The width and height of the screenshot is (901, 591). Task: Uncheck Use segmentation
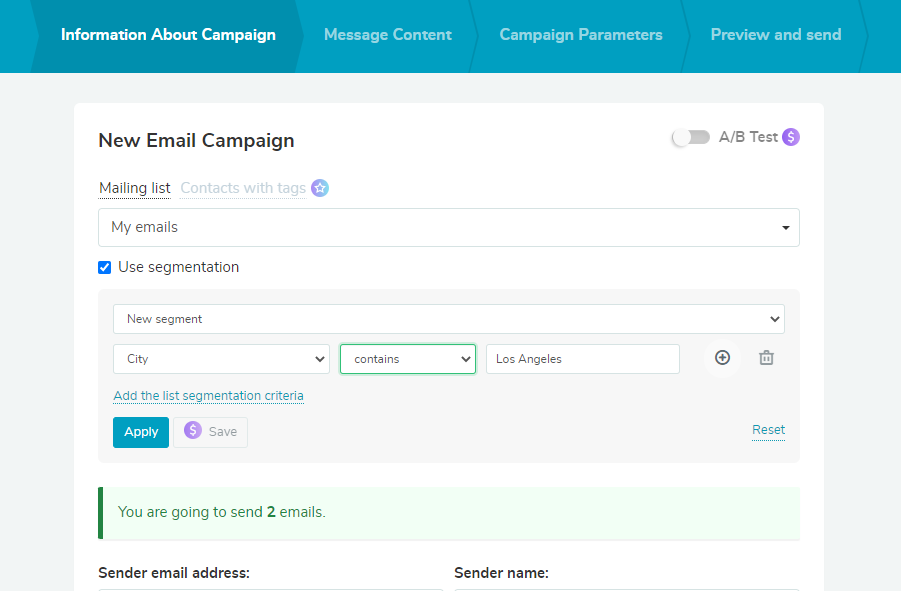(x=104, y=267)
